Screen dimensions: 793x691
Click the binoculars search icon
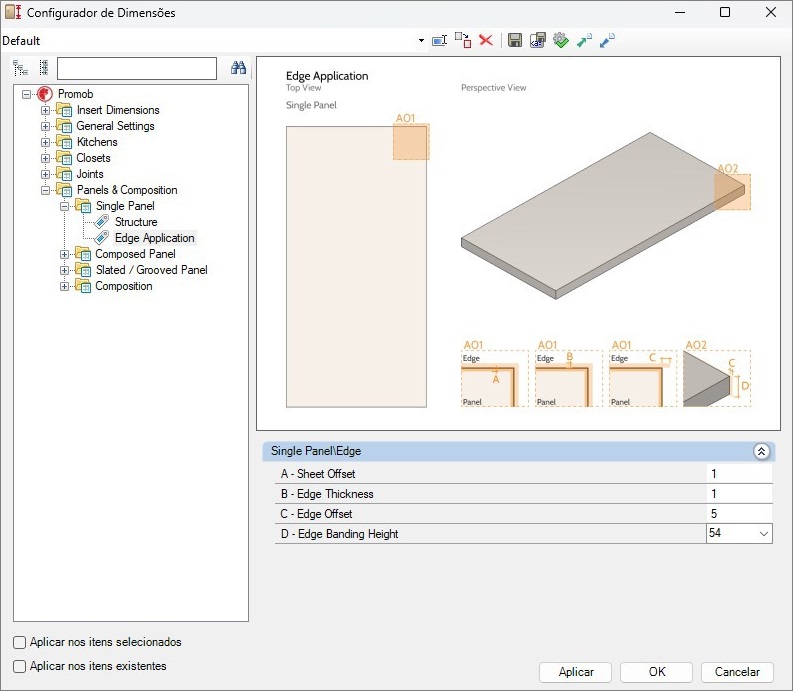pyautogui.click(x=238, y=68)
